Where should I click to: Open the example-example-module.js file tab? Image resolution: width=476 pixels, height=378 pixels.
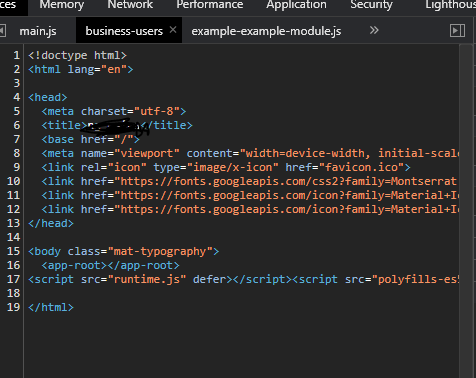point(266,31)
